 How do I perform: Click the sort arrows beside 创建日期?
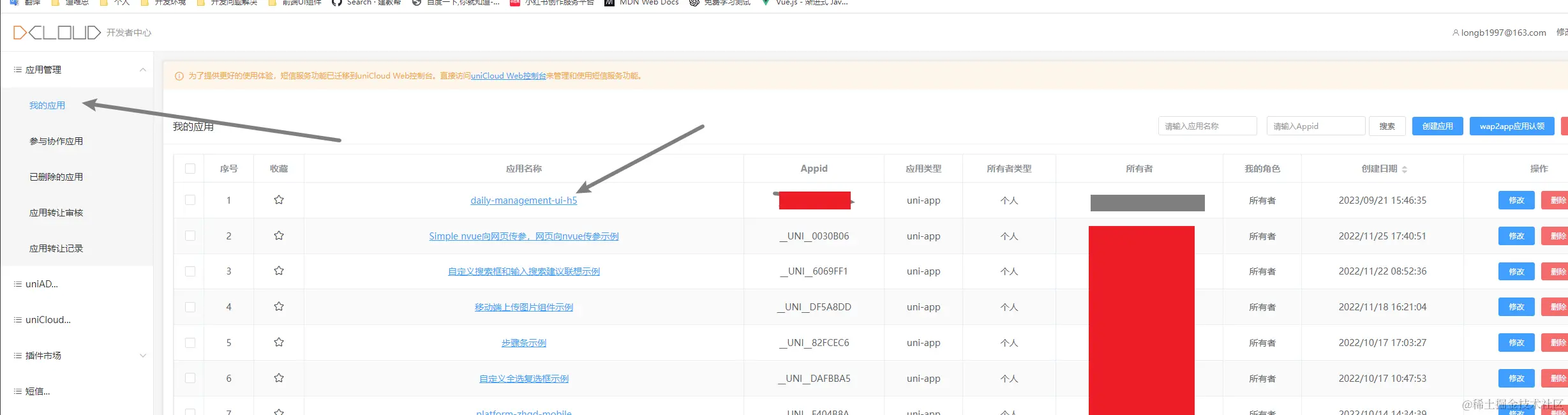[1405, 169]
